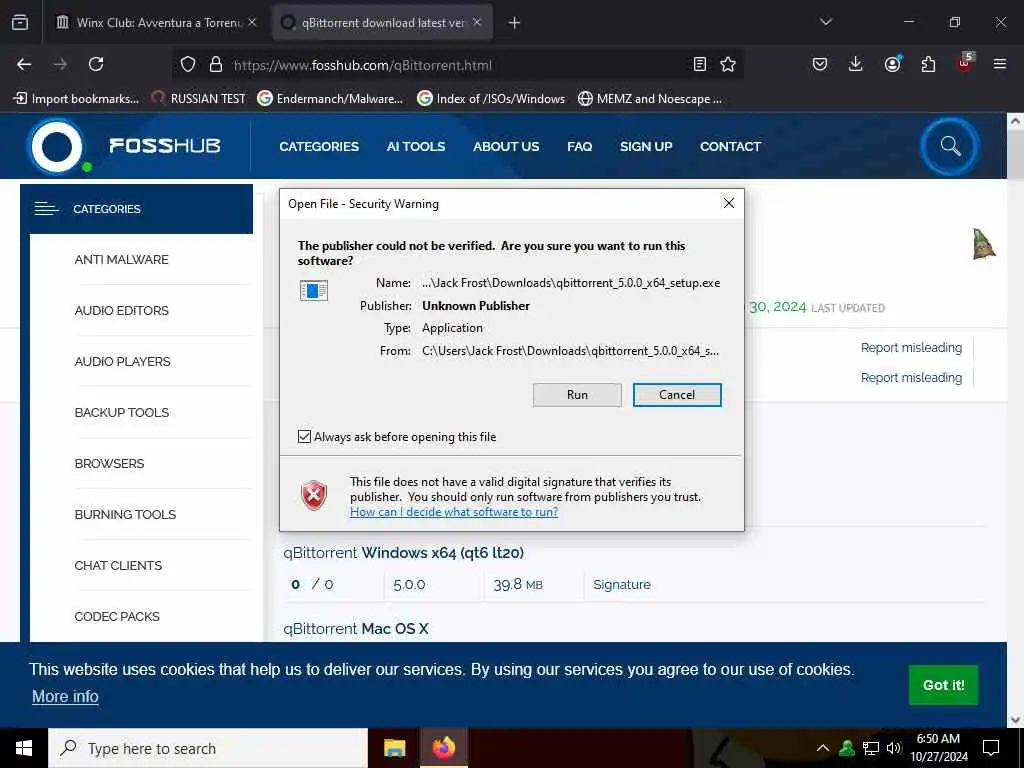Open AI TOOLS menu item
1024x768 pixels.
(x=415, y=146)
